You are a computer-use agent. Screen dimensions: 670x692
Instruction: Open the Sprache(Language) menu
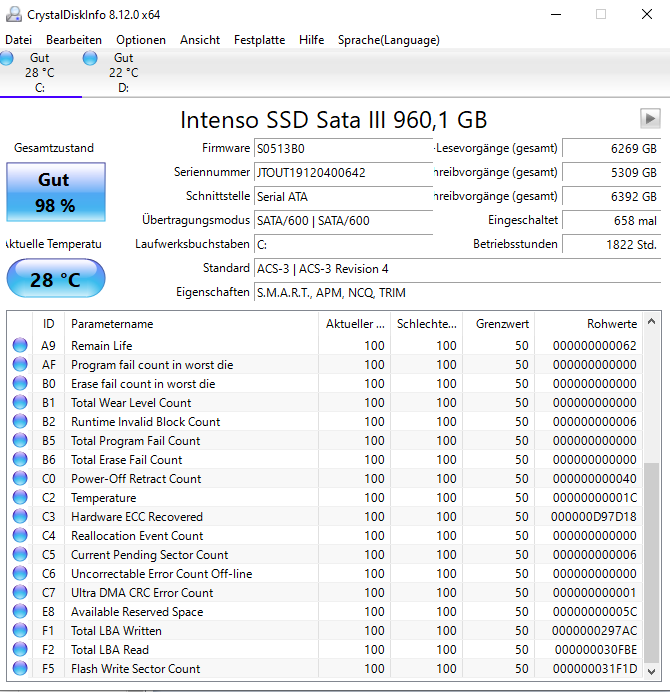pyautogui.click(x=388, y=40)
